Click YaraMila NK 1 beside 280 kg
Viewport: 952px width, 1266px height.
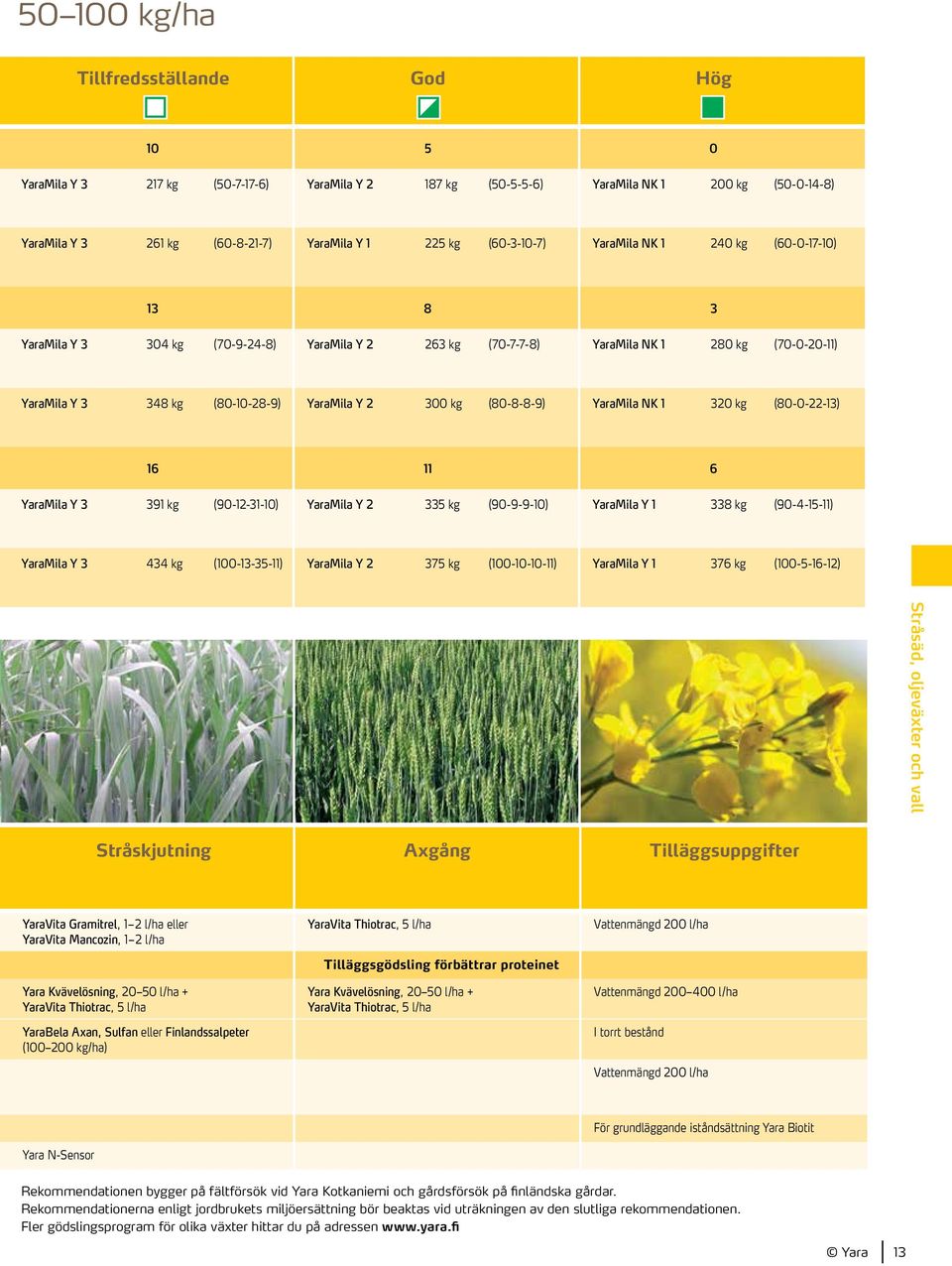coord(629,344)
